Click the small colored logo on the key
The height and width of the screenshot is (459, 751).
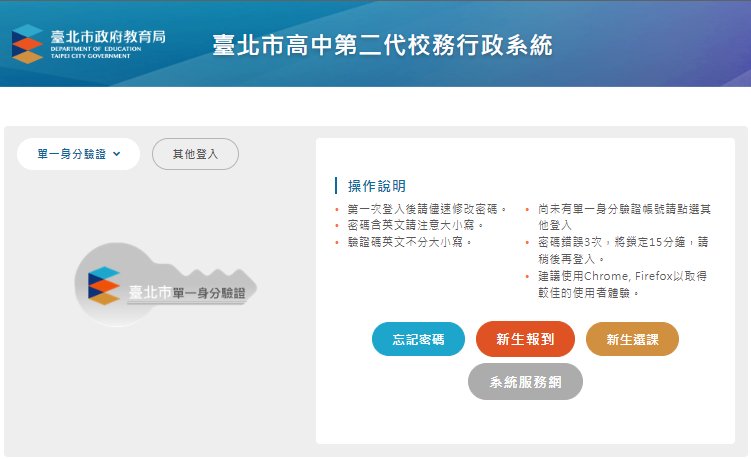[104, 285]
